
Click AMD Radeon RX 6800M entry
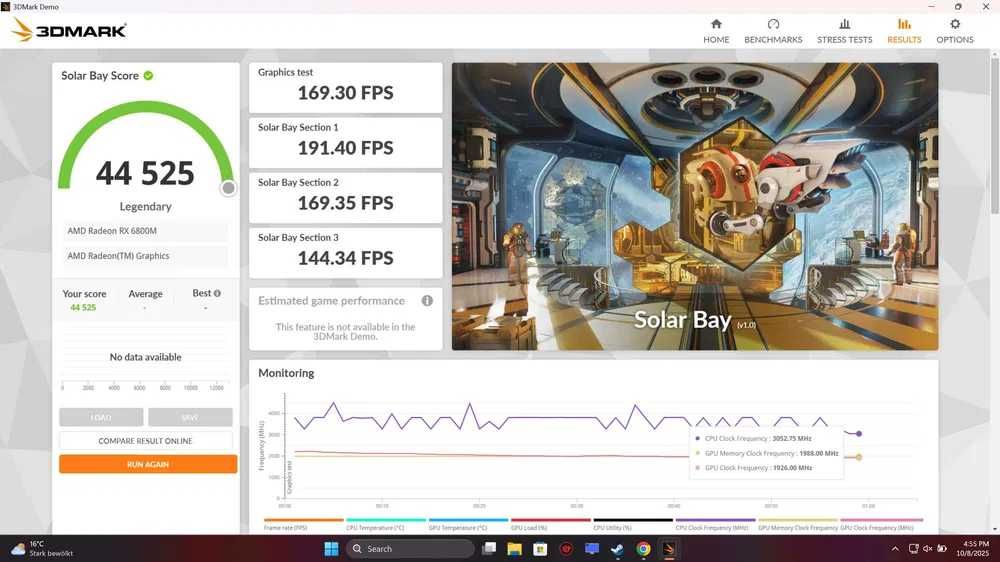coord(145,231)
